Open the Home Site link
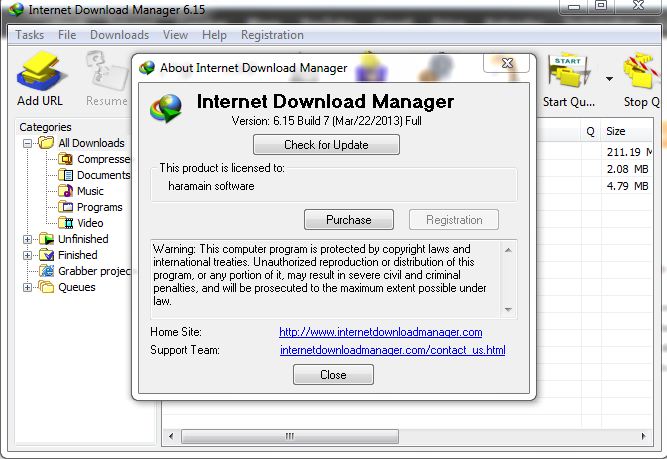The image size is (667, 459). pyautogui.click(x=380, y=332)
